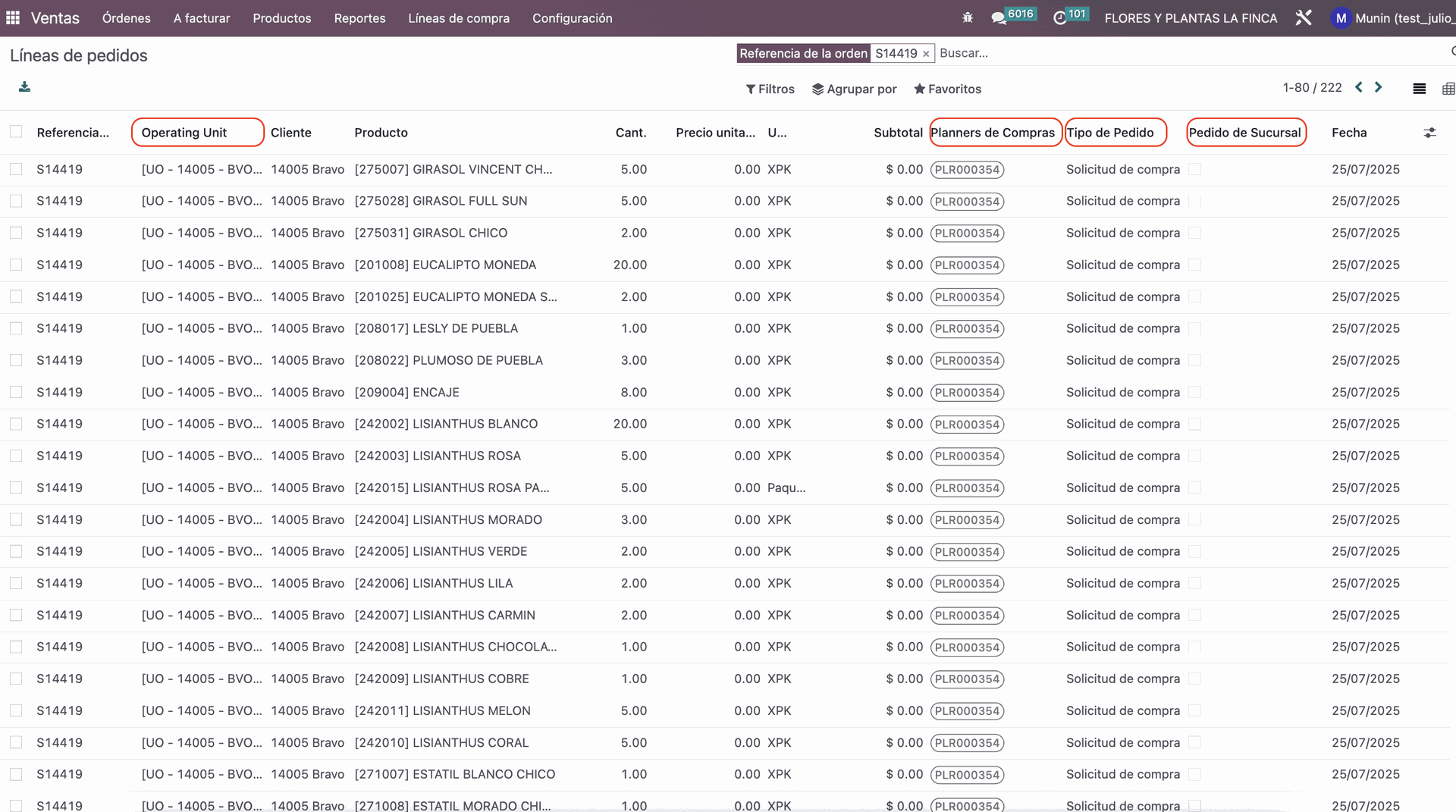Go to previous page arrow
This screenshot has height=812, width=1456.
(x=1359, y=87)
